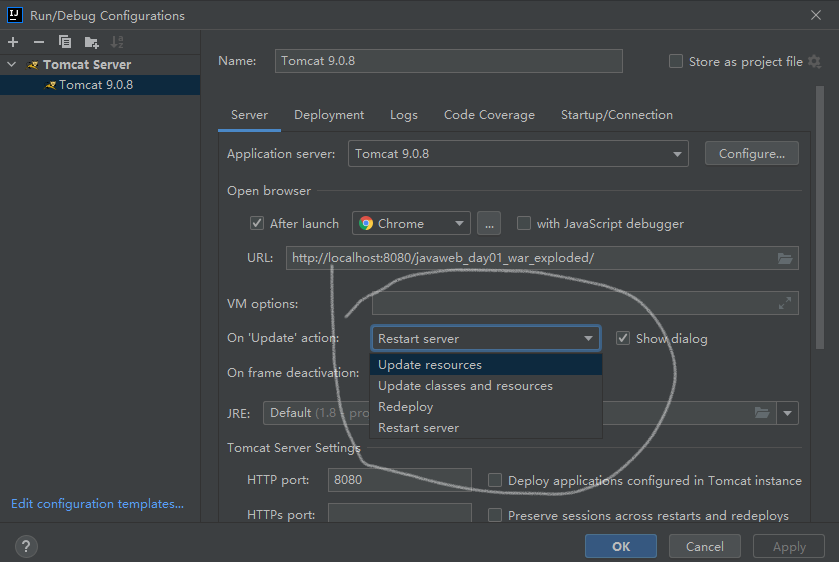The width and height of the screenshot is (839, 562).
Task: Browse for a JRE folder
Action: tap(762, 413)
